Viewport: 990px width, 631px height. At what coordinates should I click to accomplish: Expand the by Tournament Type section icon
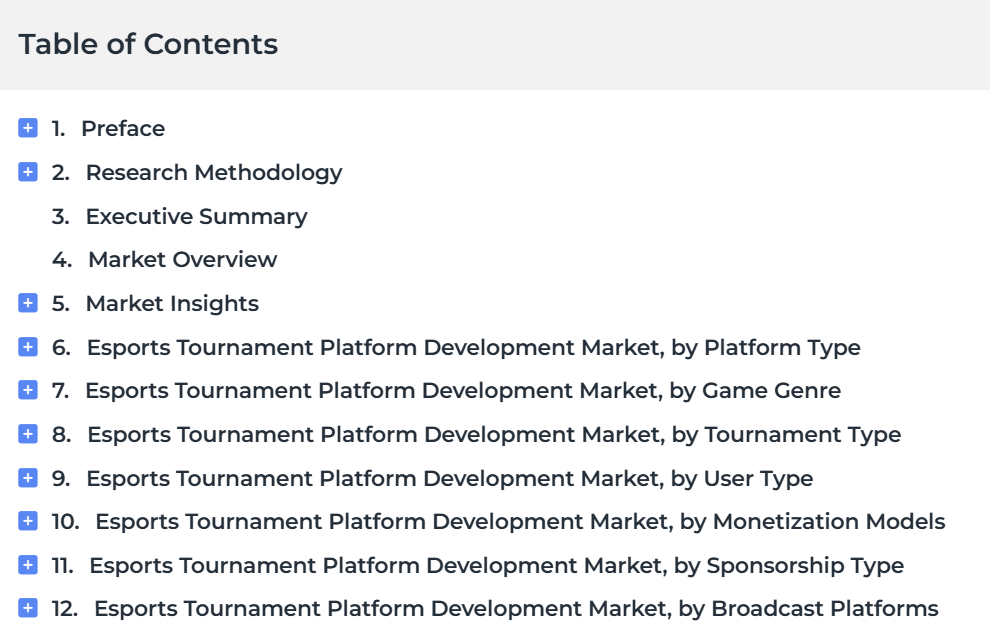click(28, 434)
